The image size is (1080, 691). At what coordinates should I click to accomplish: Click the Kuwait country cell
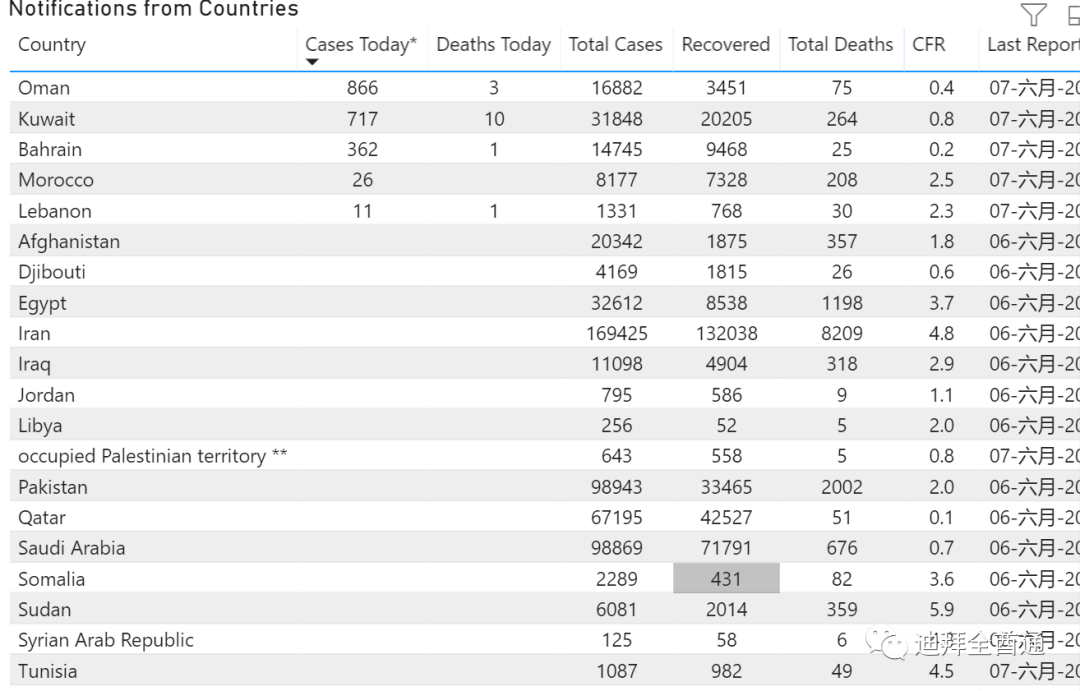tap(46, 119)
